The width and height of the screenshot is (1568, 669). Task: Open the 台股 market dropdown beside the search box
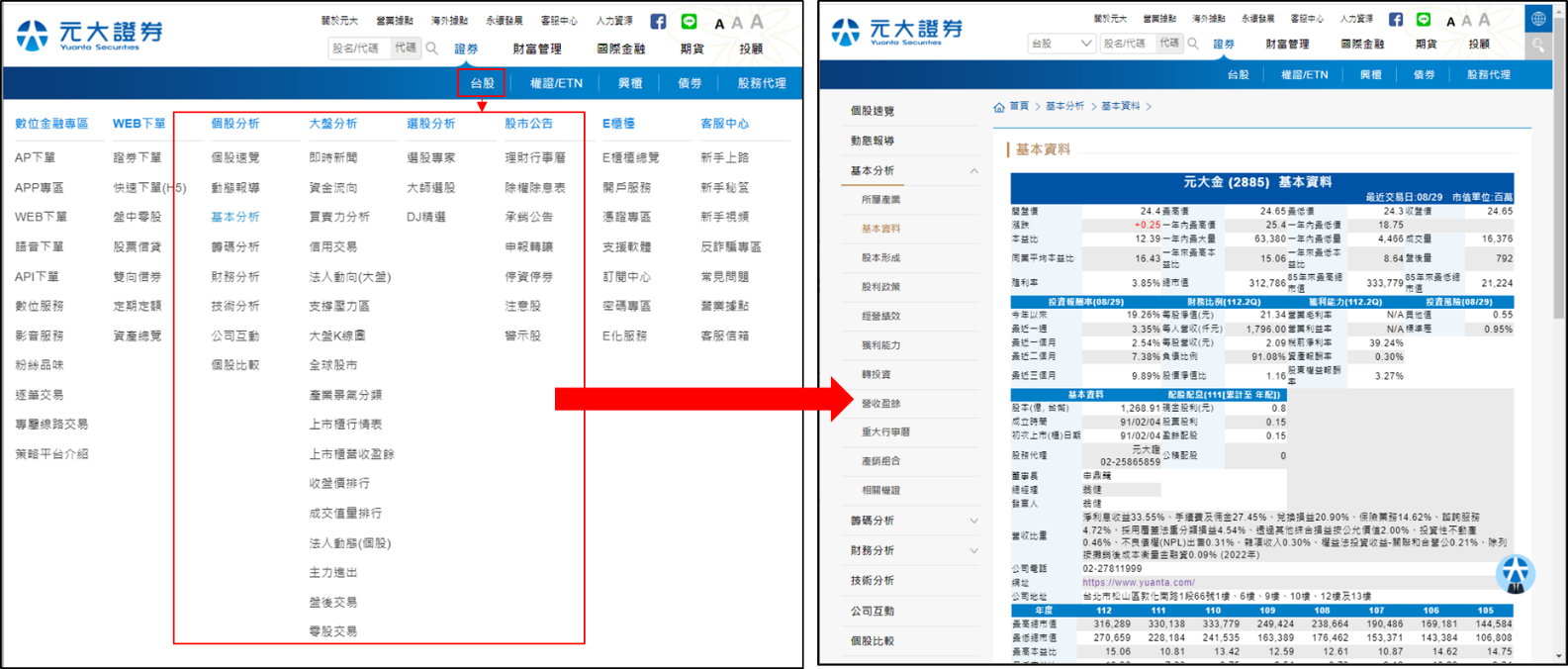click(x=1061, y=44)
